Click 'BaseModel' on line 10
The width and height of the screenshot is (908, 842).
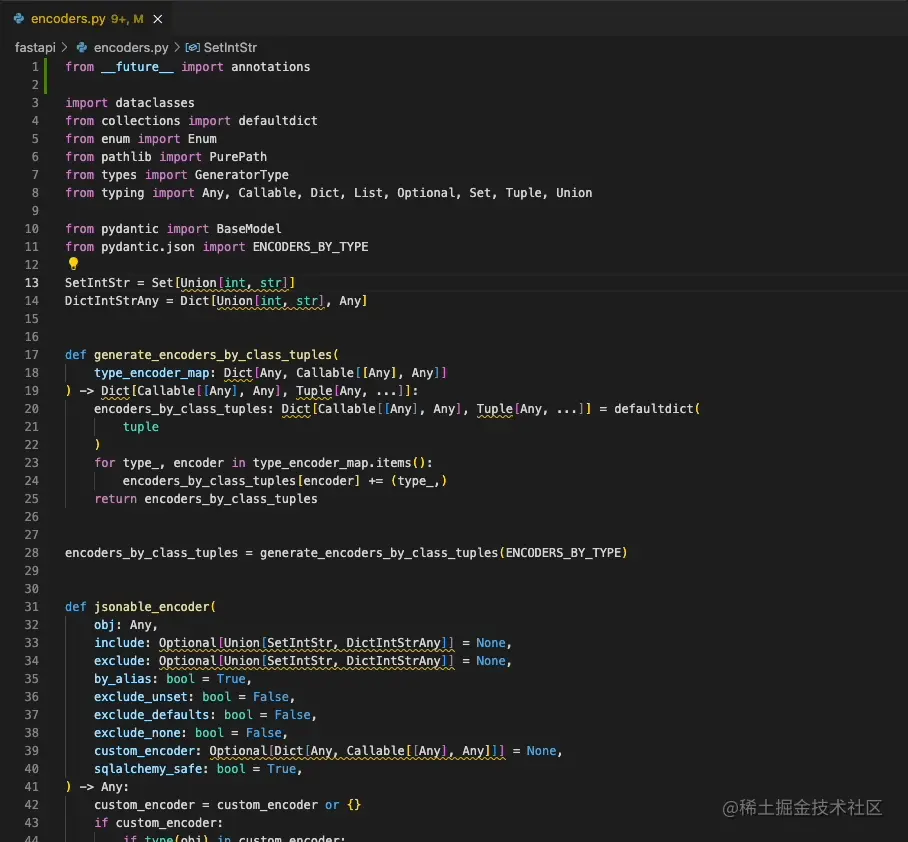coord(249,229)
